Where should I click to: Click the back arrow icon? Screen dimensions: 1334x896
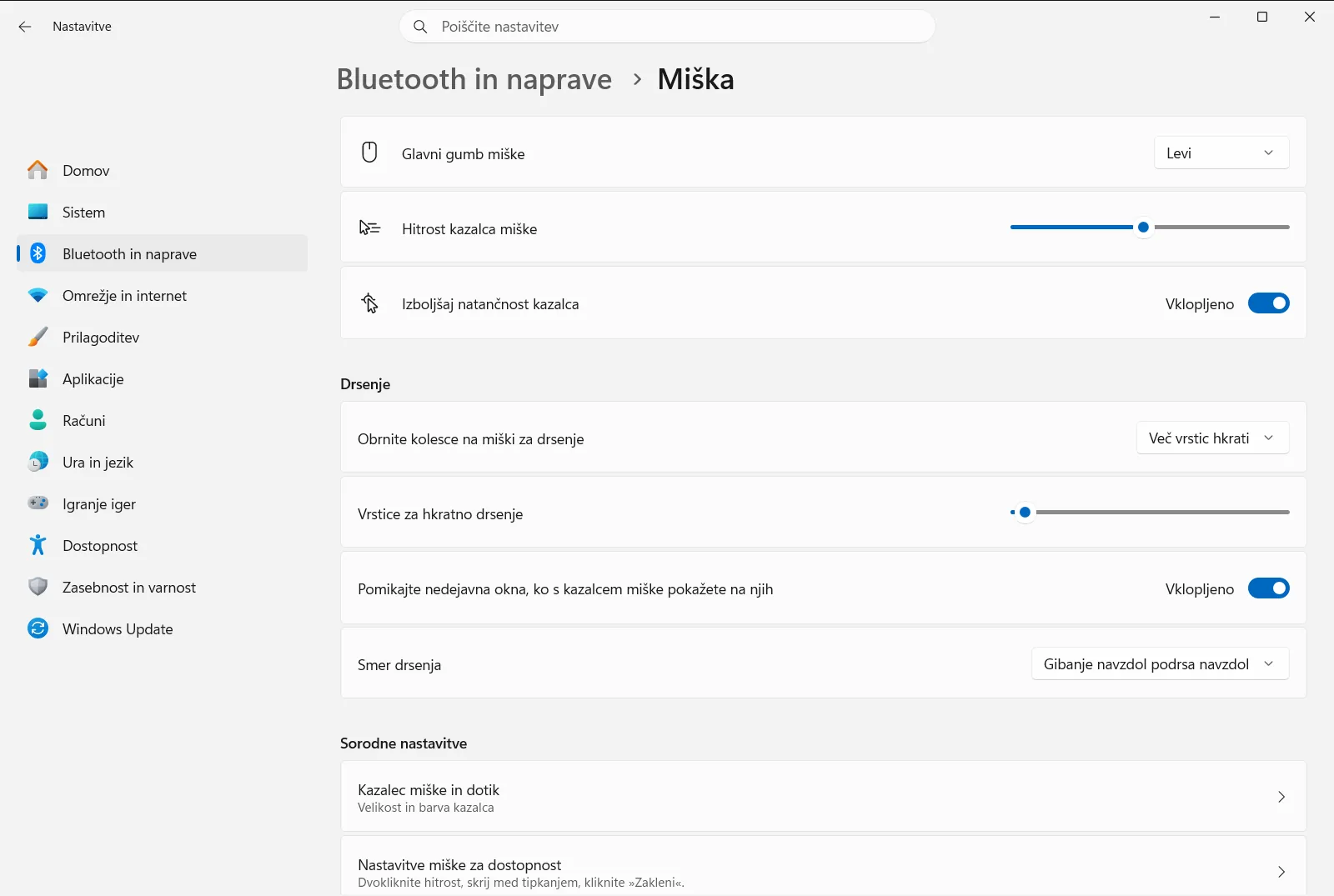[x=25, y=27]
